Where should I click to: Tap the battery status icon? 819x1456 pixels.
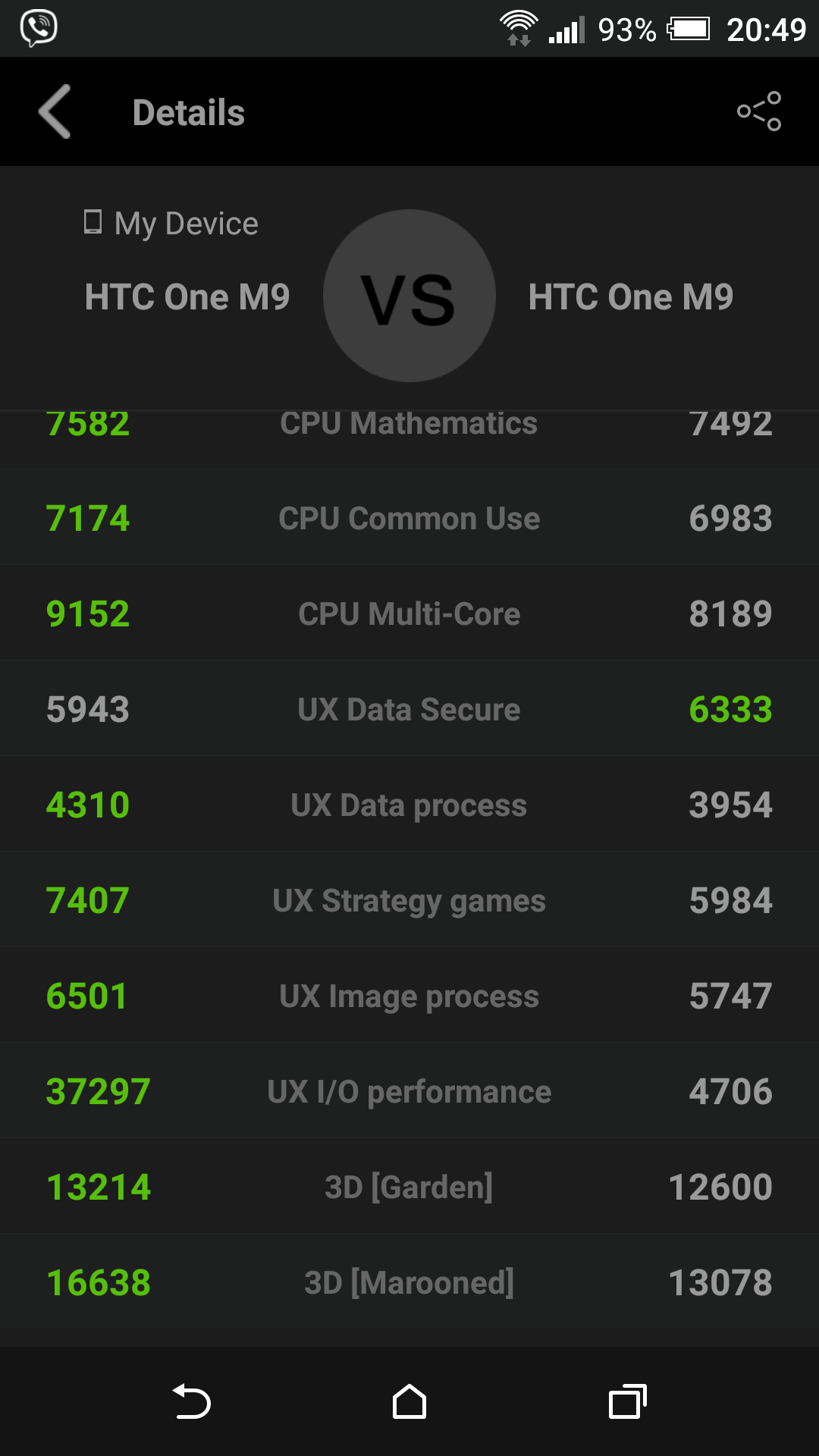click(689, 29)
